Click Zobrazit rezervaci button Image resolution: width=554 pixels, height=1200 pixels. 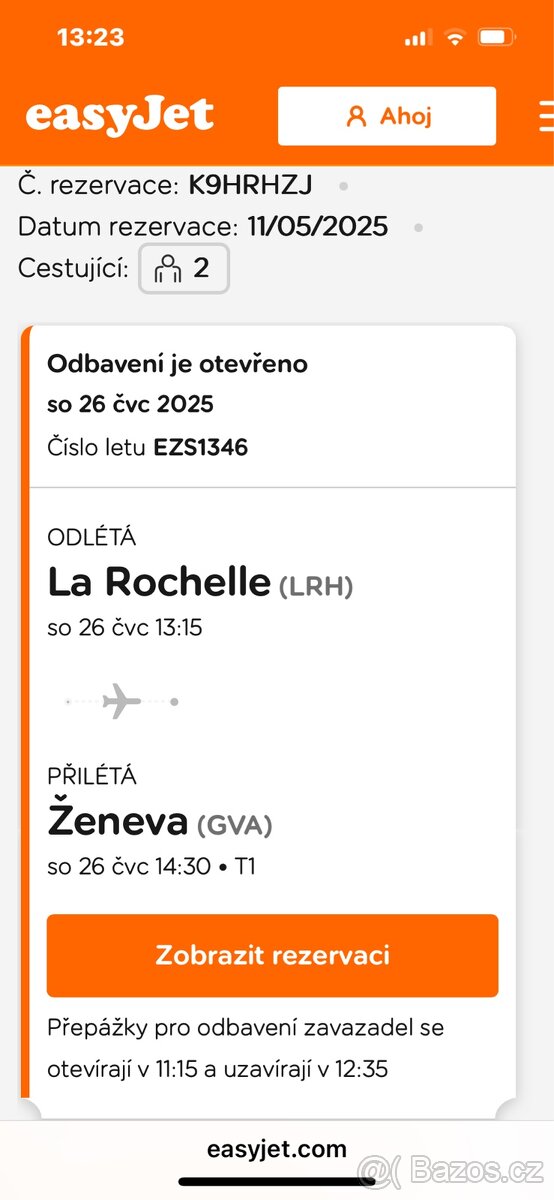tap(272, 955)
